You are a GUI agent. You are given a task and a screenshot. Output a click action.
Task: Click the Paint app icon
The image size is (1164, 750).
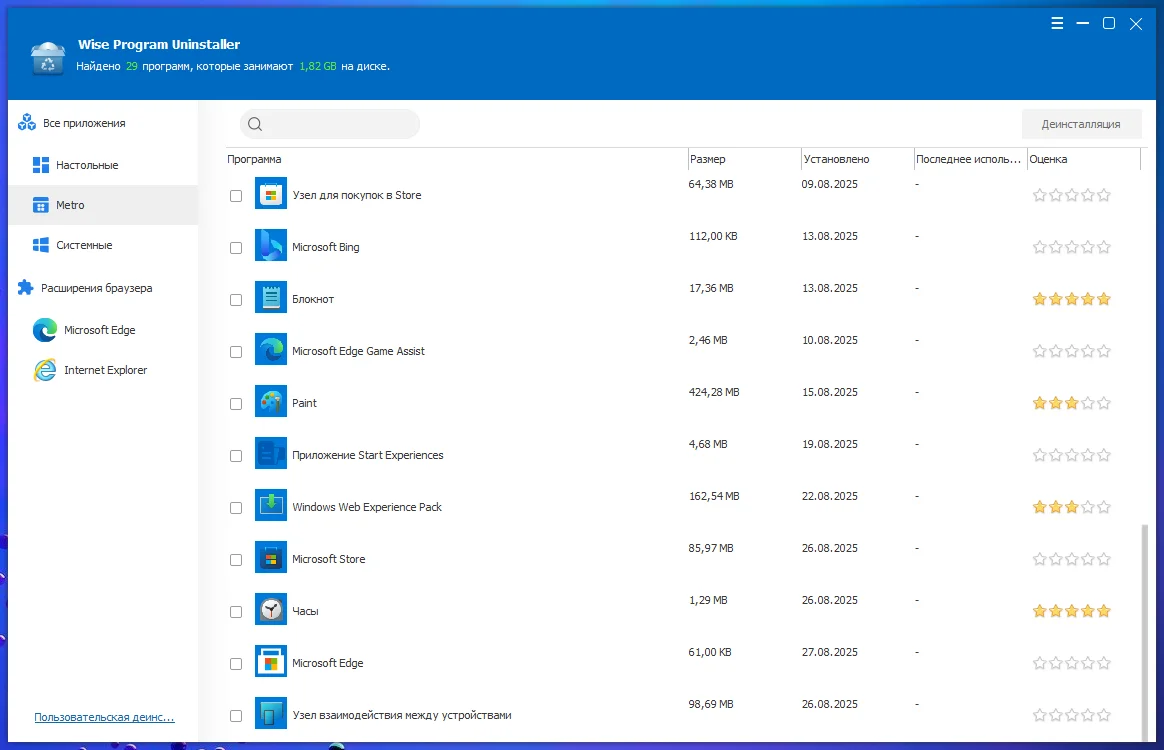tap(271, 402)
